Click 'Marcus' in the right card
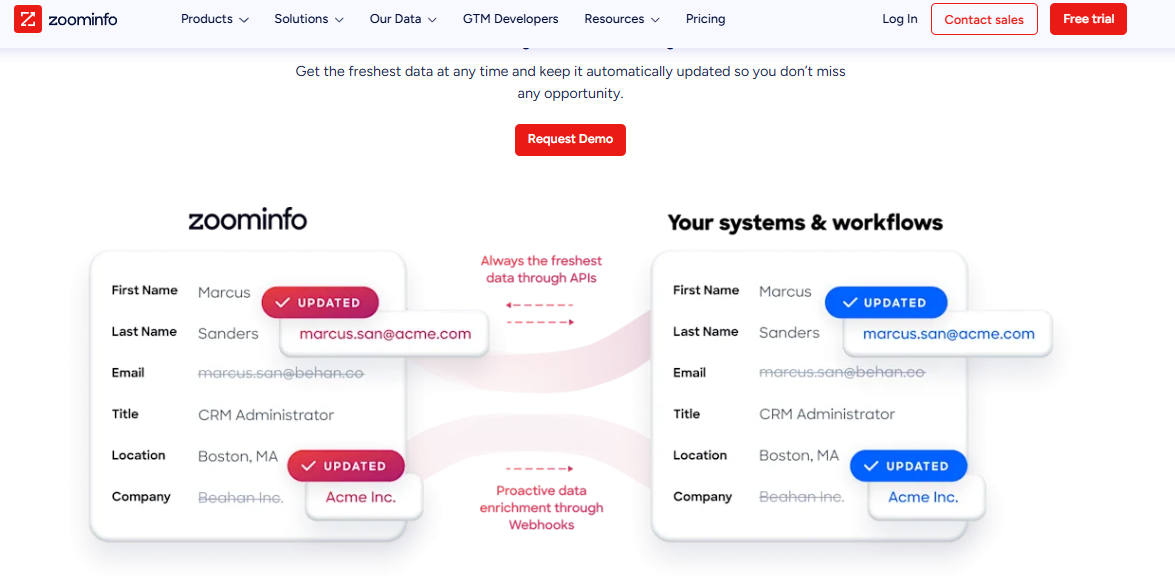The image size is (1175, 582). tap(785, 292)
